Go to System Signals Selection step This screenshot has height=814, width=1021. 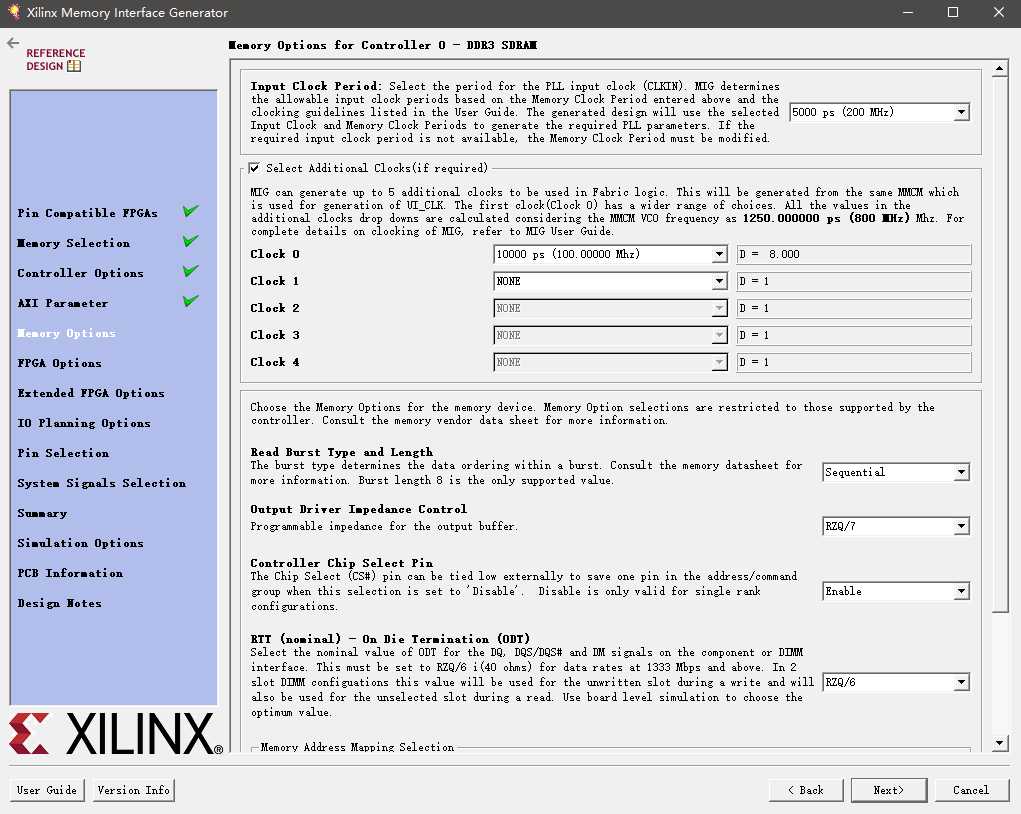click(102, 483)
